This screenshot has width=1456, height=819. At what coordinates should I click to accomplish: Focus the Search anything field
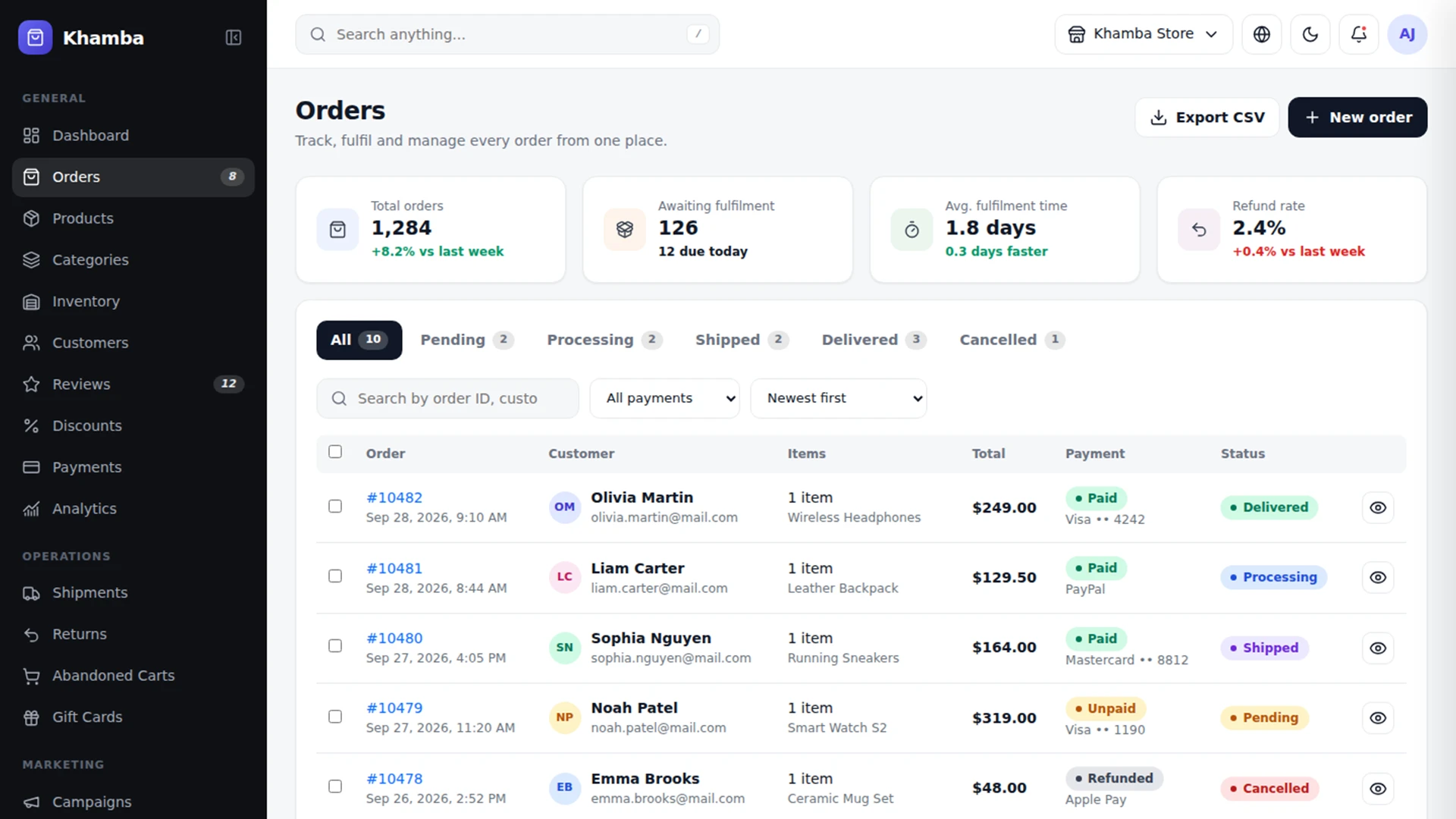click(x=507, y=34)
